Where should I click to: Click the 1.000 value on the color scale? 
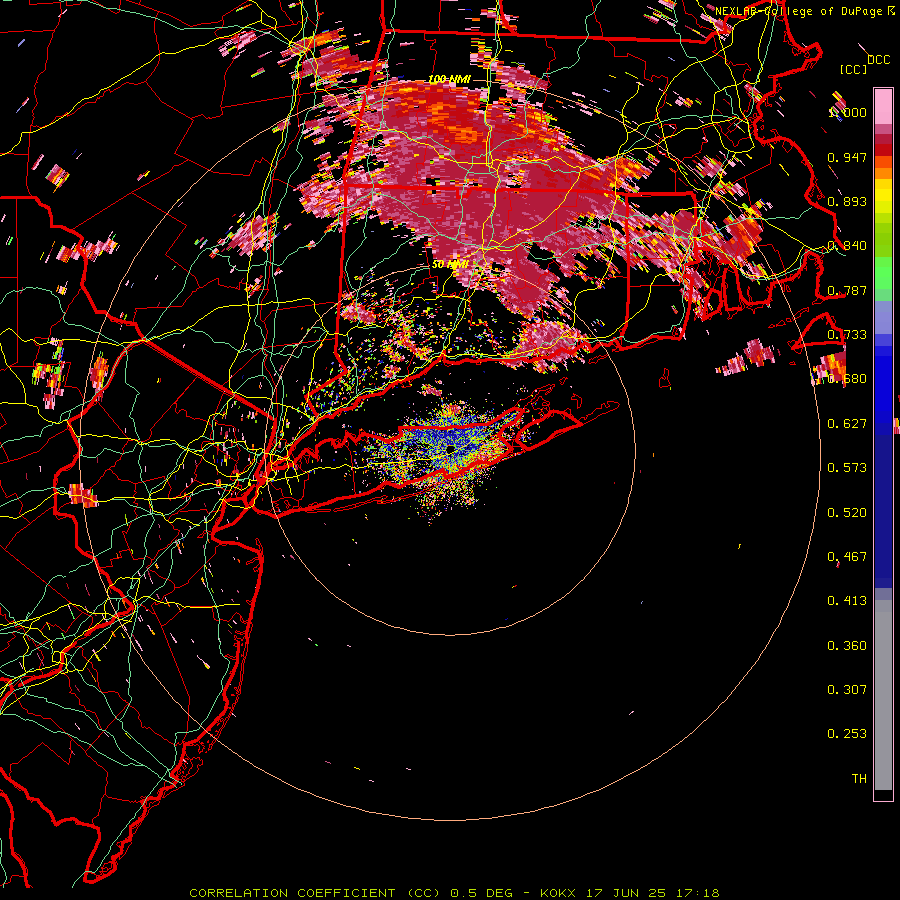(x=847, y=112)
